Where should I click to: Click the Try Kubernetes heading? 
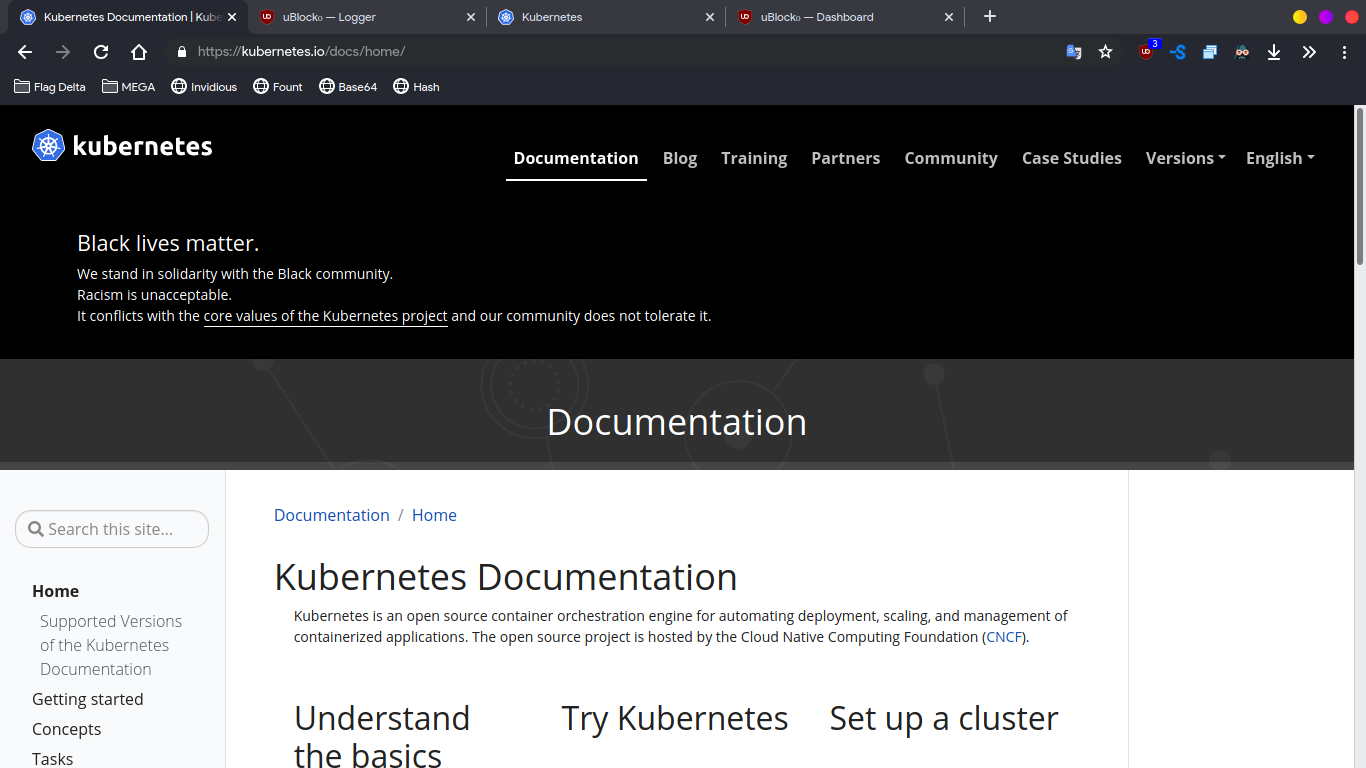(x=675, y=718)
